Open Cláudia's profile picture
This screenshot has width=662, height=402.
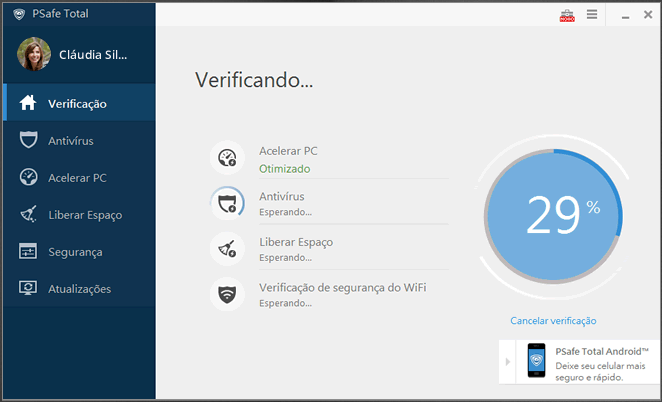point(34,54)
